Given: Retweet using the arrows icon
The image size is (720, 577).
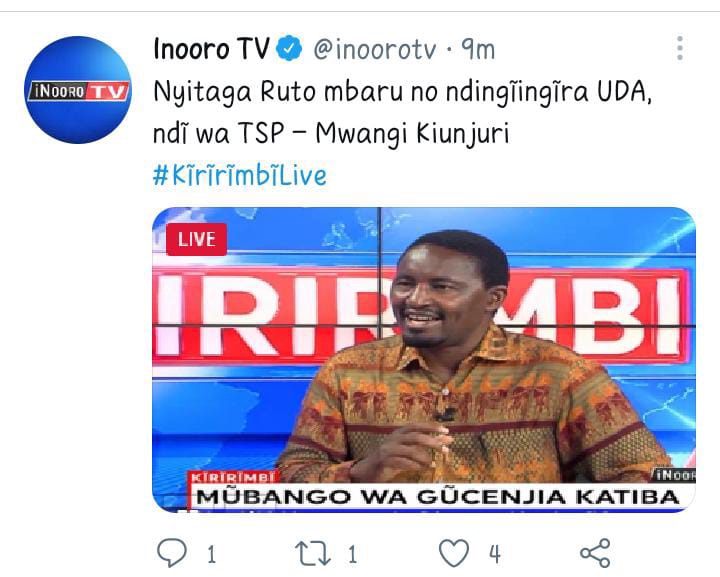Looking at the screenshot, I should (312, 553).
